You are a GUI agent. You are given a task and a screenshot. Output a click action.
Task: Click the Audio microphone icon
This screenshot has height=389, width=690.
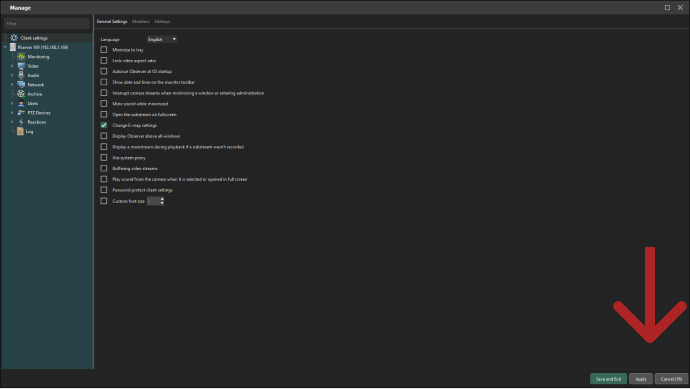[x=21, y=75]
